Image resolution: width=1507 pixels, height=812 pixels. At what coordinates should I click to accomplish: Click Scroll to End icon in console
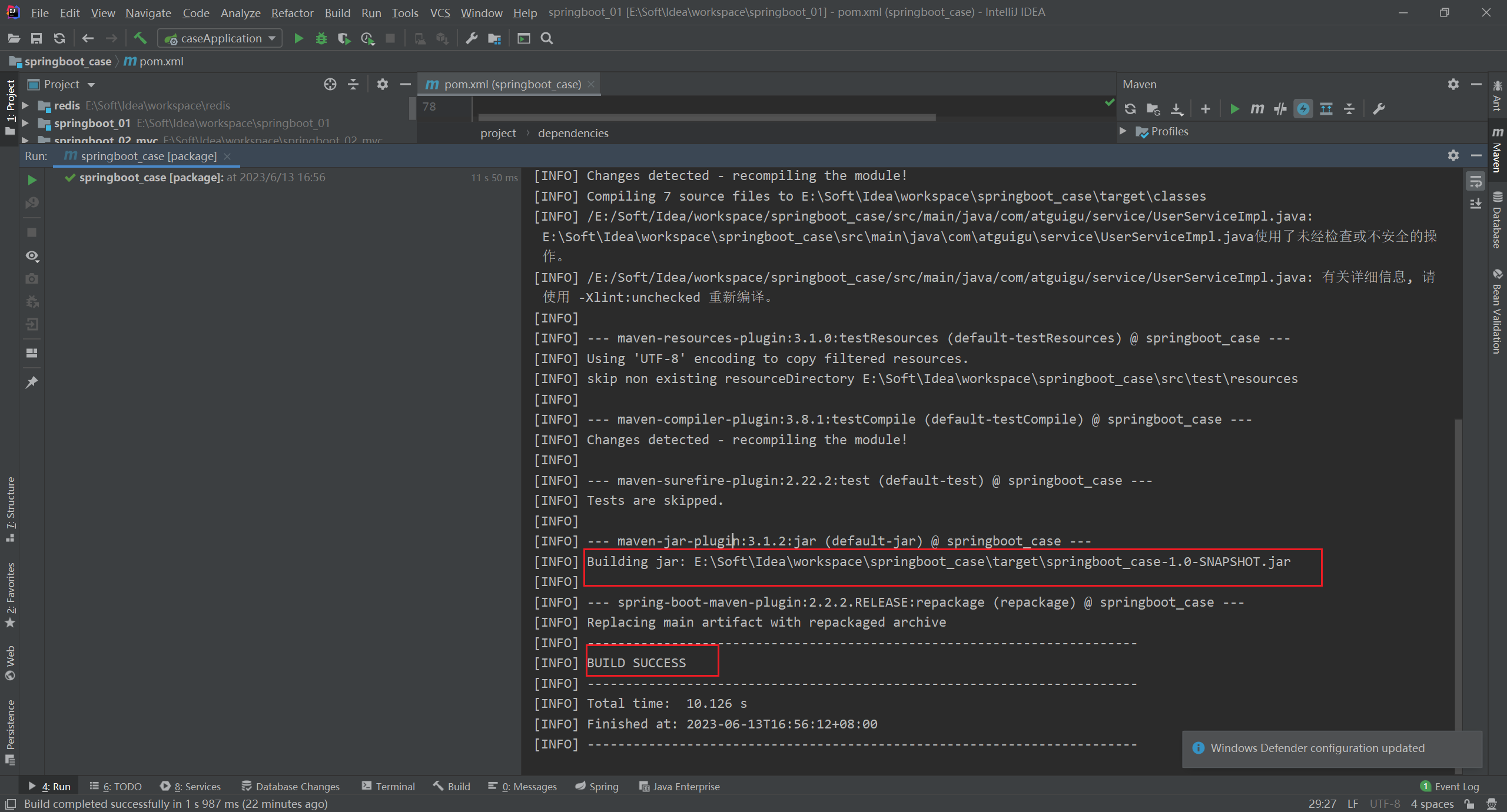1475,204
